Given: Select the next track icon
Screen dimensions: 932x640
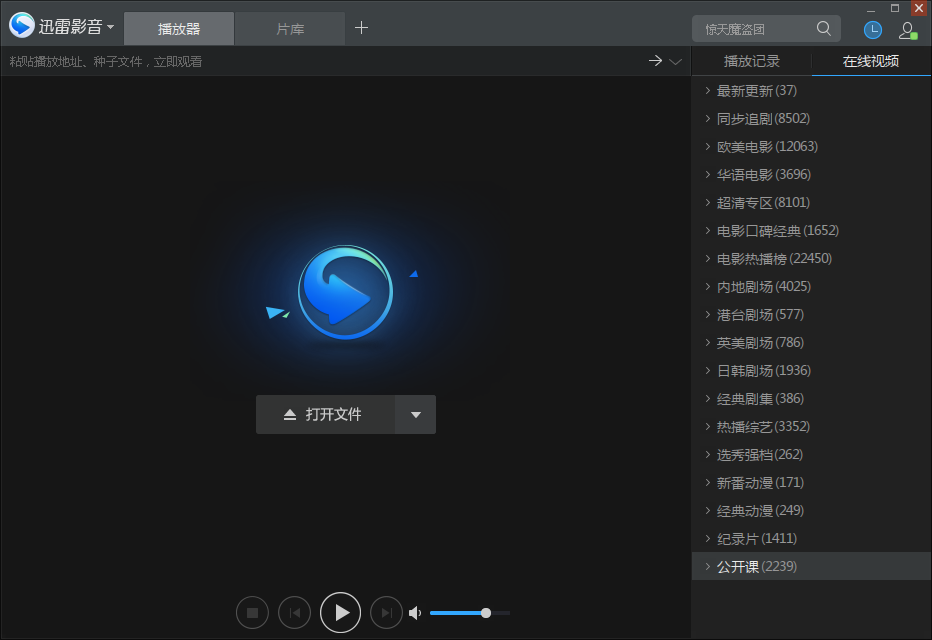Looking at the screenshot, I should 386,612.
